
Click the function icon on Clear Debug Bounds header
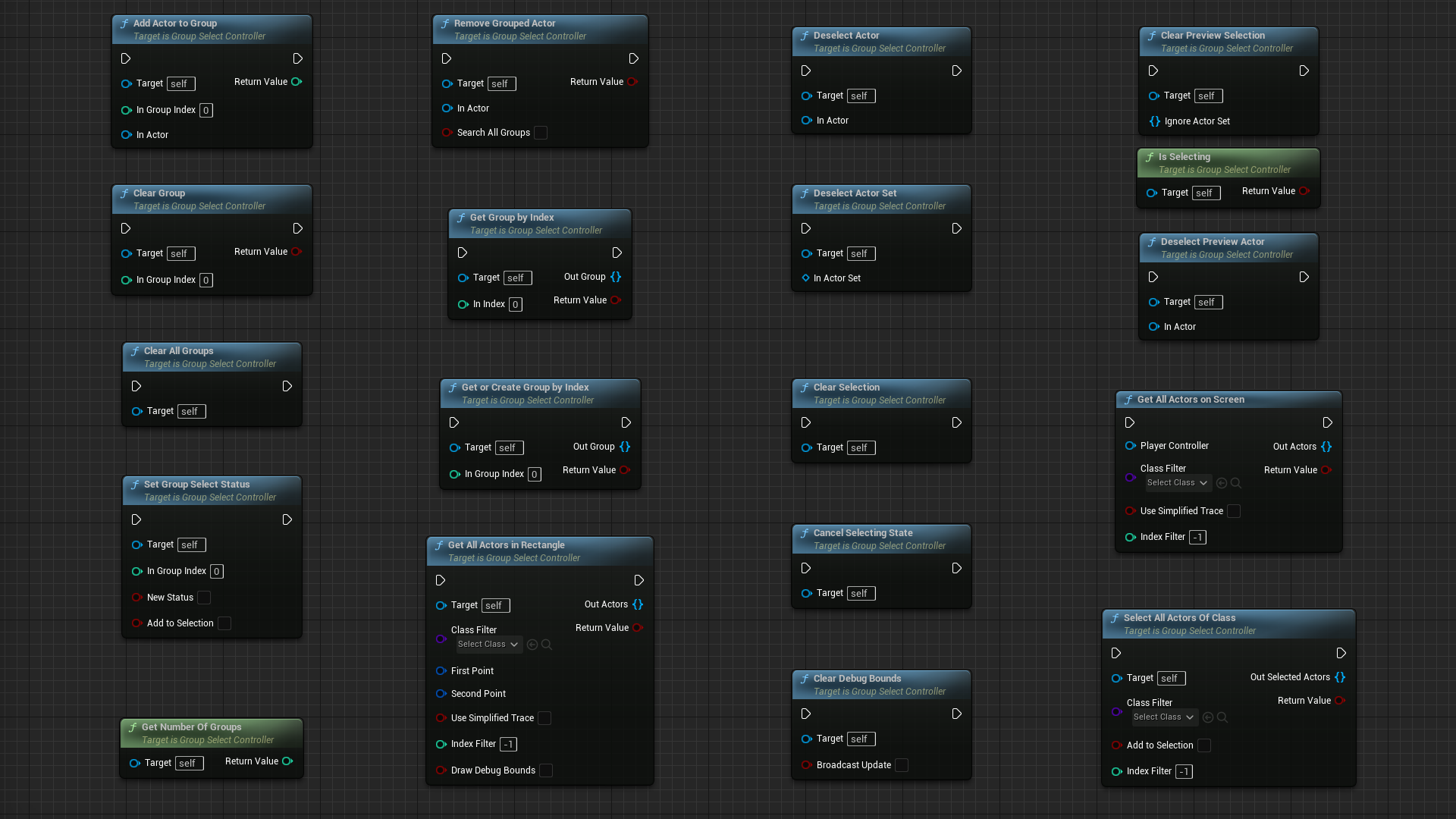pos(806,679)
